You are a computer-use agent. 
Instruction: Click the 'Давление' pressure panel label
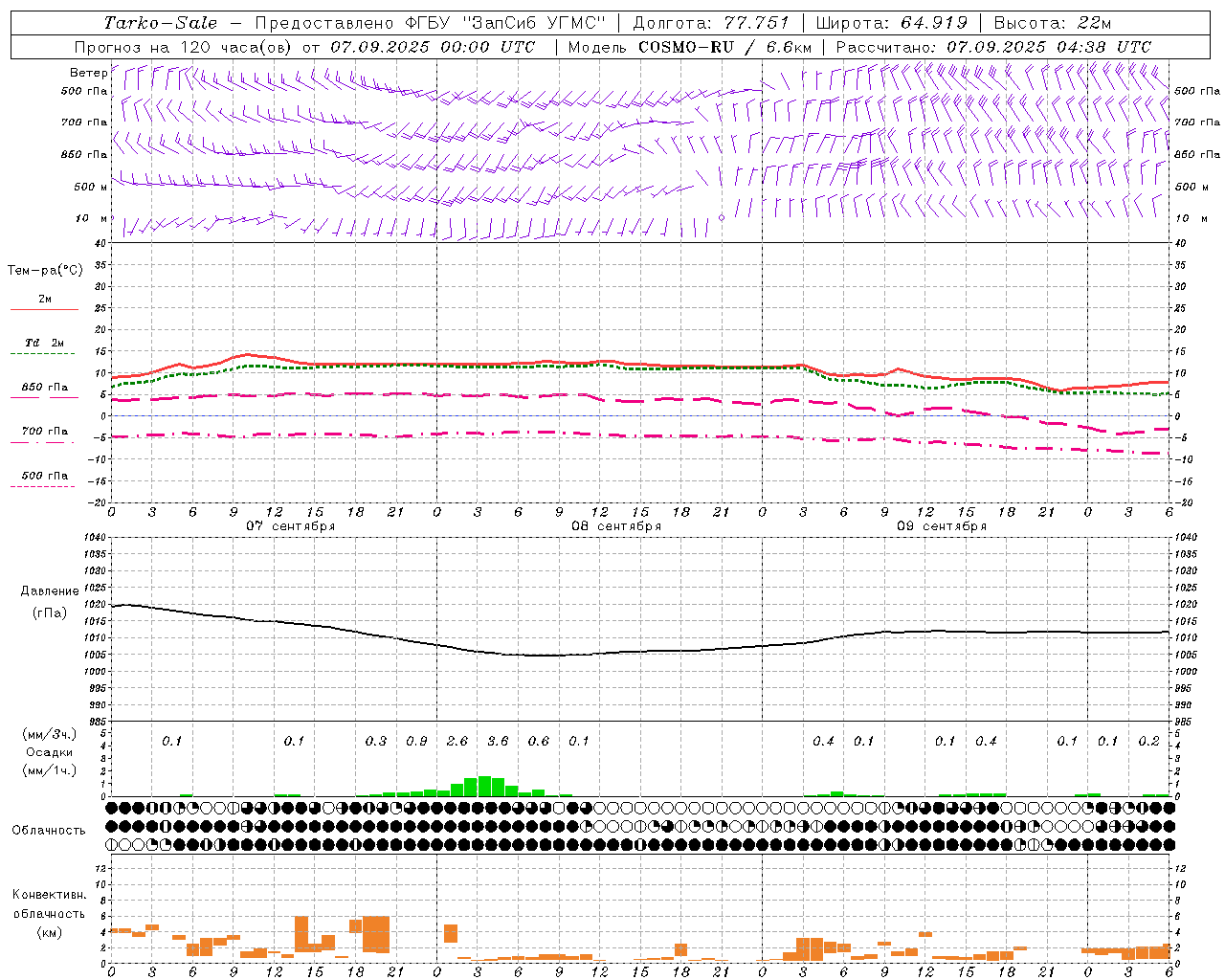tap(50, 591)
